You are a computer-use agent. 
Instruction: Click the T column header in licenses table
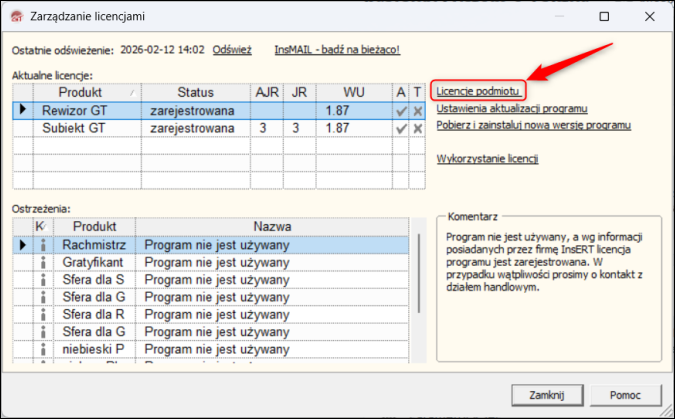[417, 93]
